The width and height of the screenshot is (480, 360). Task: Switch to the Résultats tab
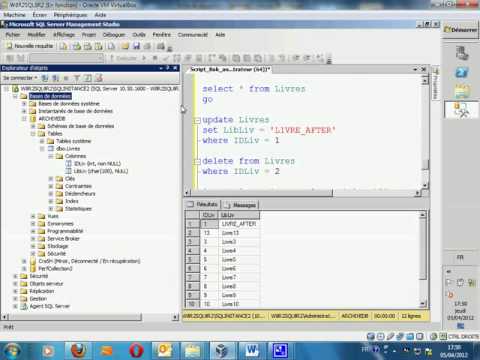click(x=203, y=204)
